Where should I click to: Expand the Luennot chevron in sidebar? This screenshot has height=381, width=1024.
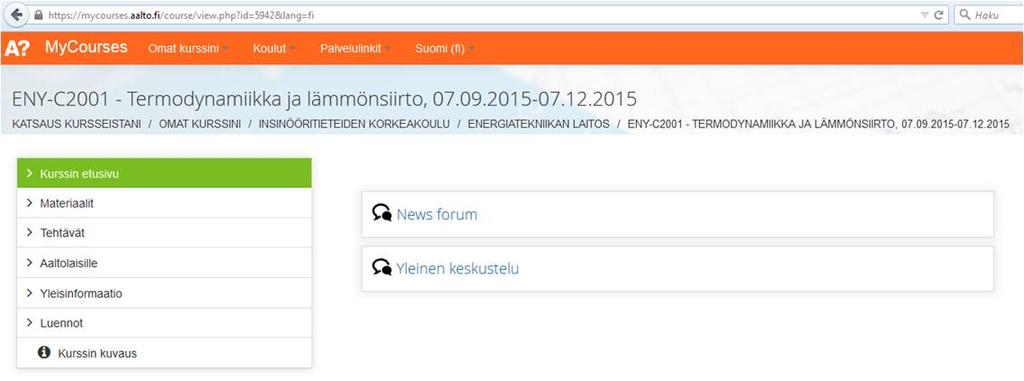29,323
